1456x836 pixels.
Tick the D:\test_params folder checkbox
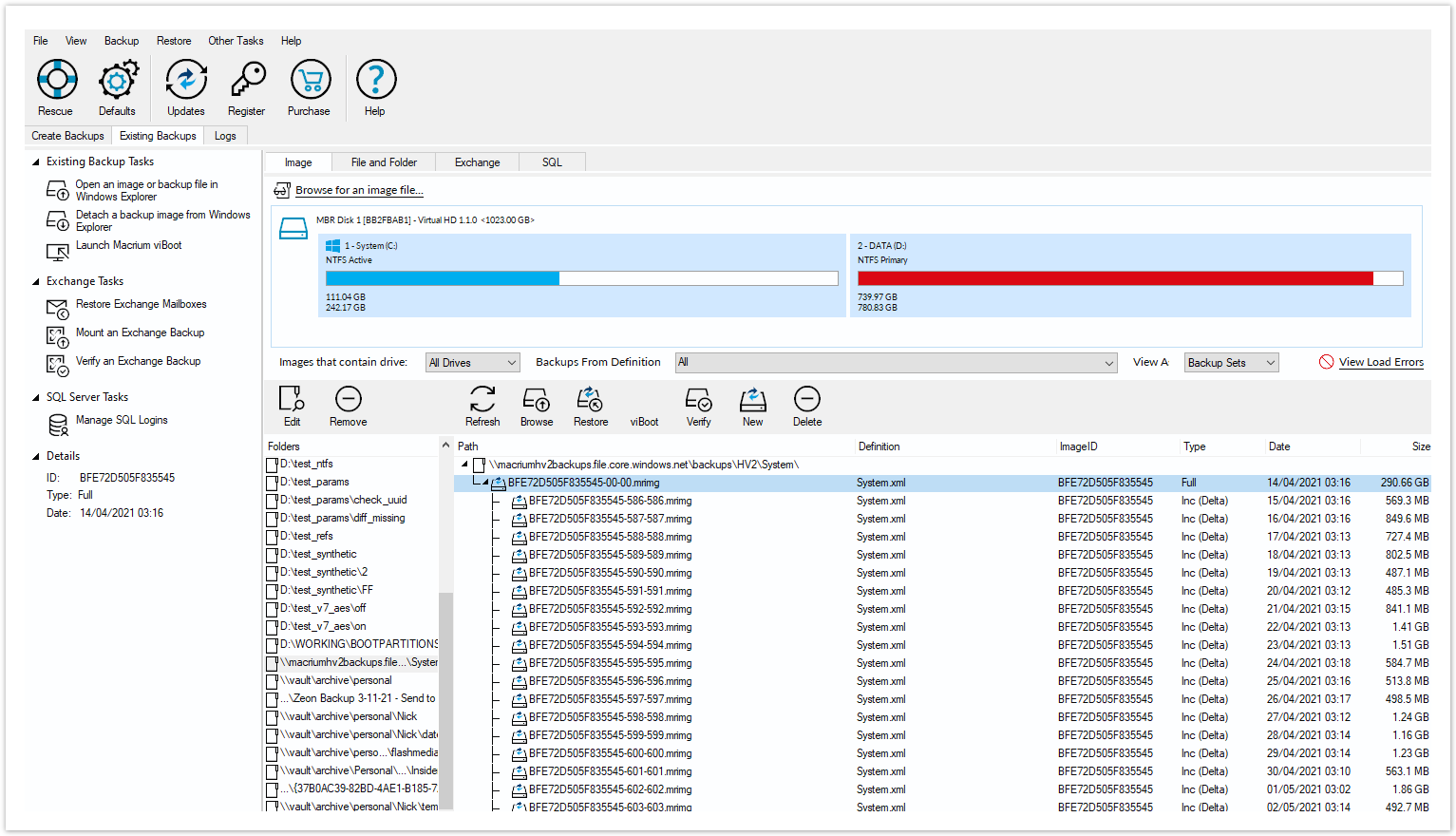pos(272,483)
